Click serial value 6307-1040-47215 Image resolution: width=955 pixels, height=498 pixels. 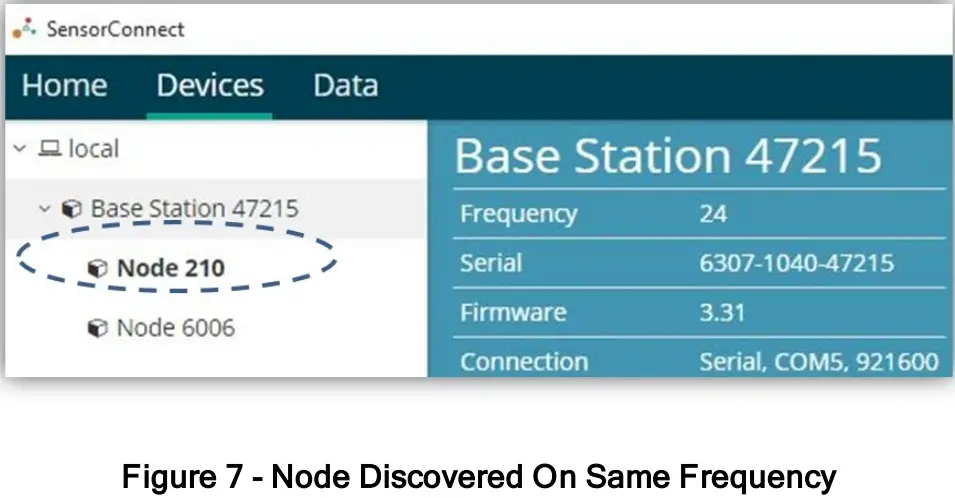click(x=796, y=263)
